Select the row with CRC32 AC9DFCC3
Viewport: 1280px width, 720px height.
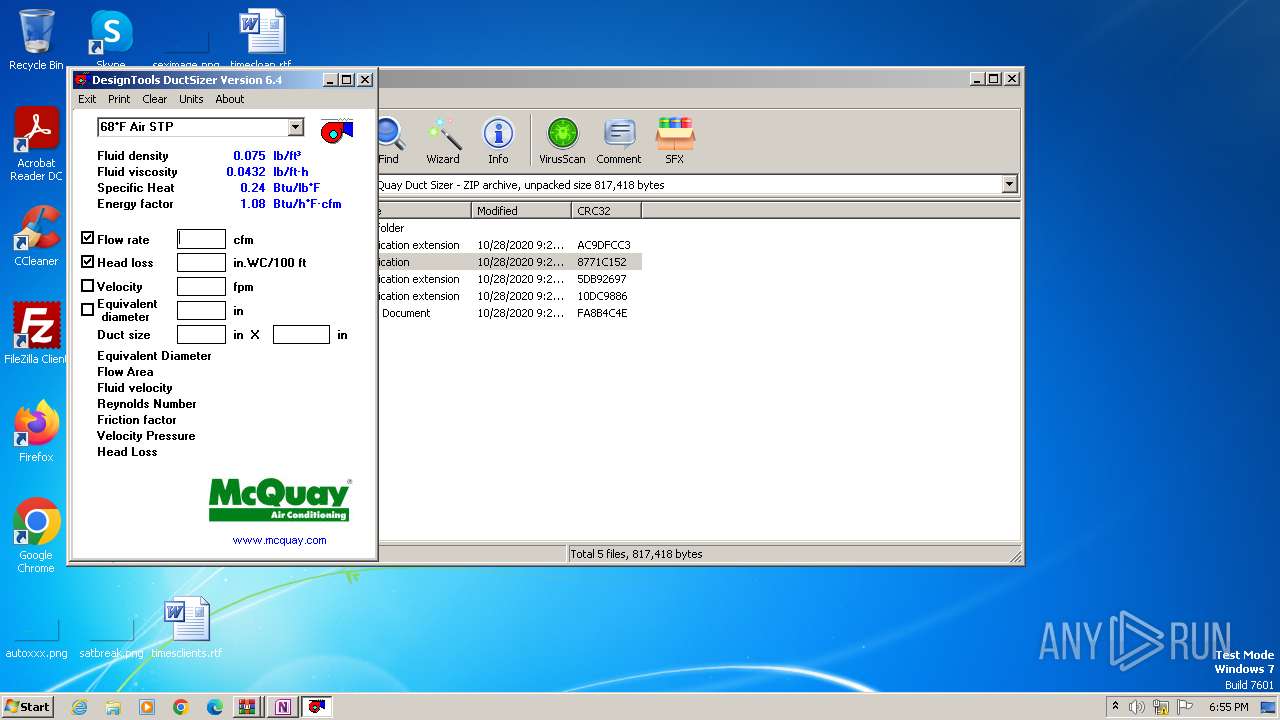510,245
